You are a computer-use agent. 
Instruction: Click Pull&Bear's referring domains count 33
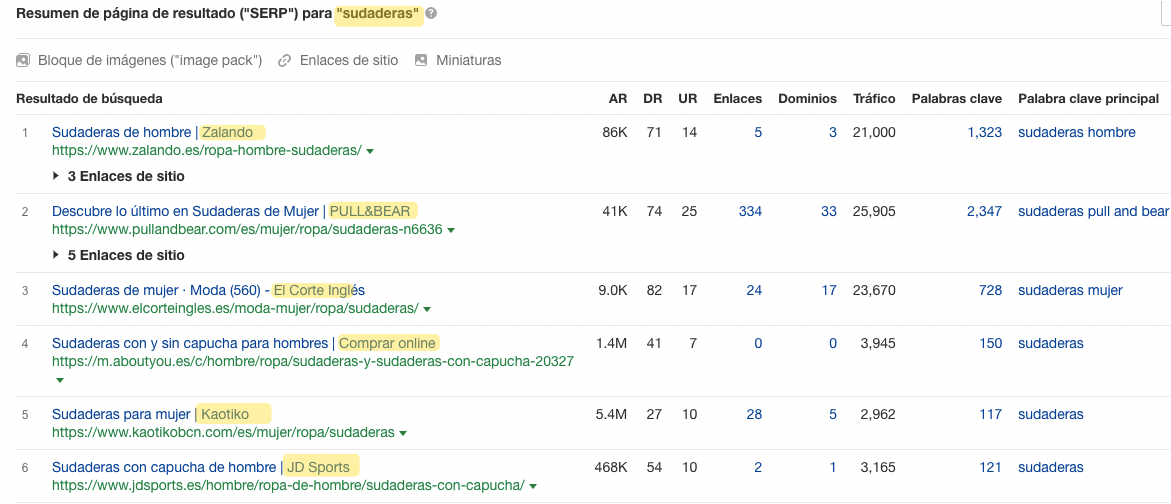coord(829,211)
